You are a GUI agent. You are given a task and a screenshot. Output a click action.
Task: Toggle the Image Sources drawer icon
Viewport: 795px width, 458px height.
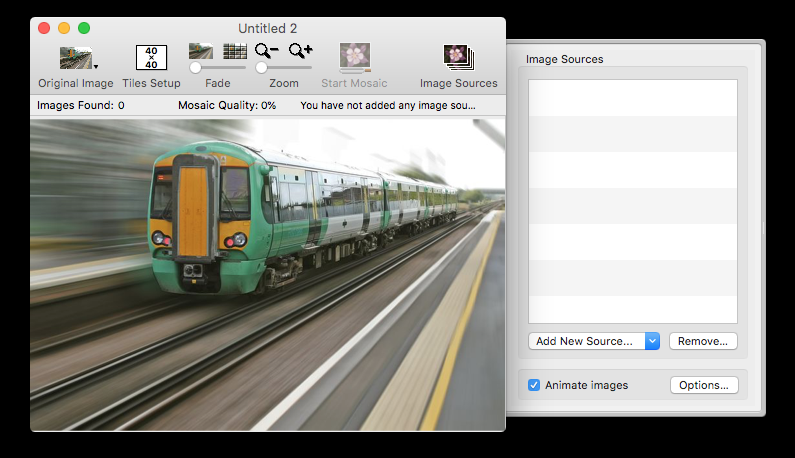coord(458,57)
